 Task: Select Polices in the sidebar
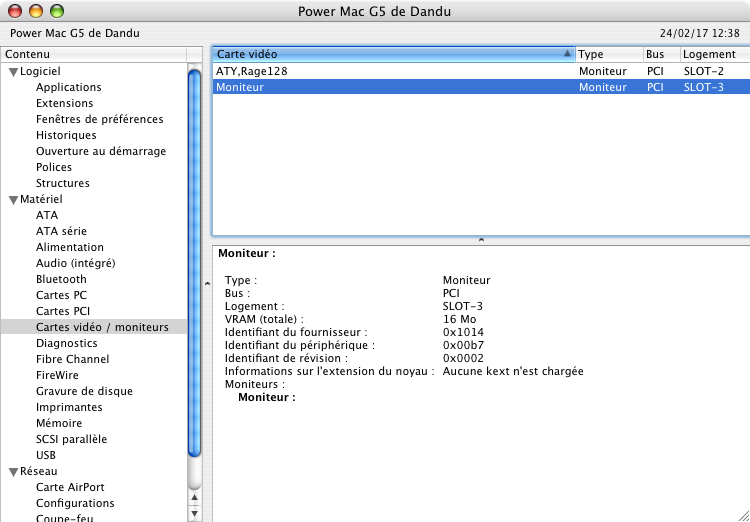click(54, 167)
